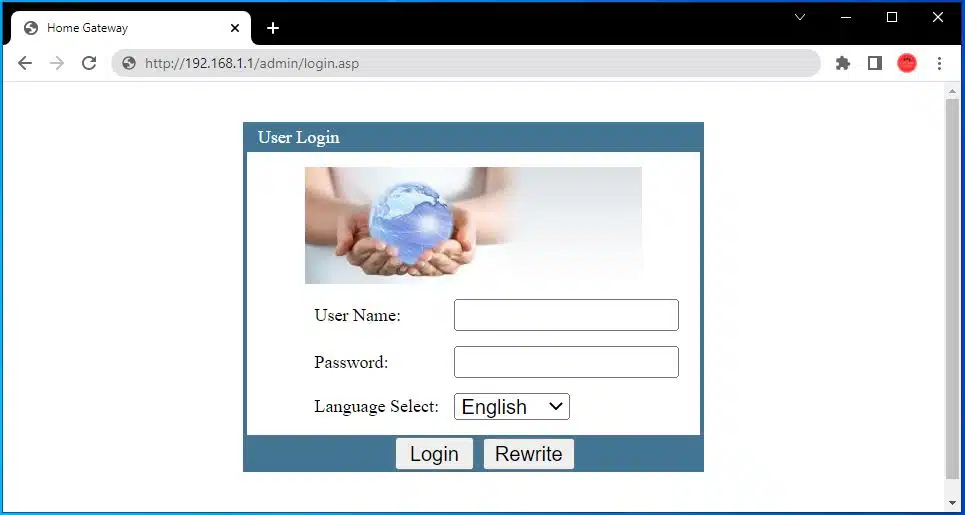
Task: Open the Extensions puzzle icon
Action: [x=843, y=63]
